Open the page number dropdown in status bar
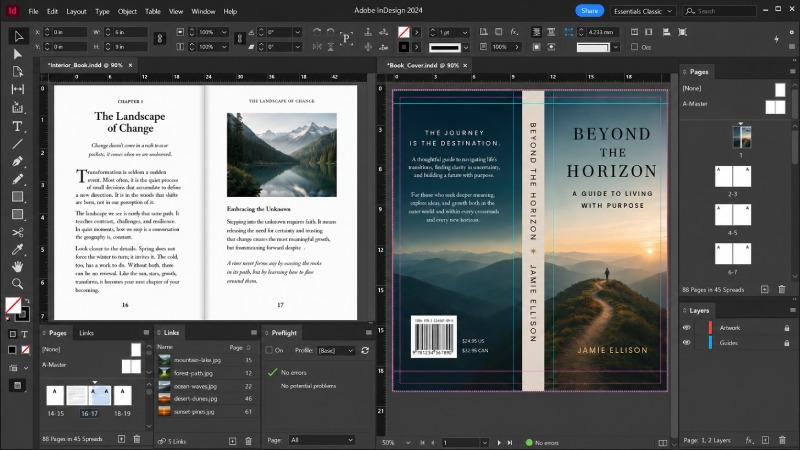 [485, 442]
